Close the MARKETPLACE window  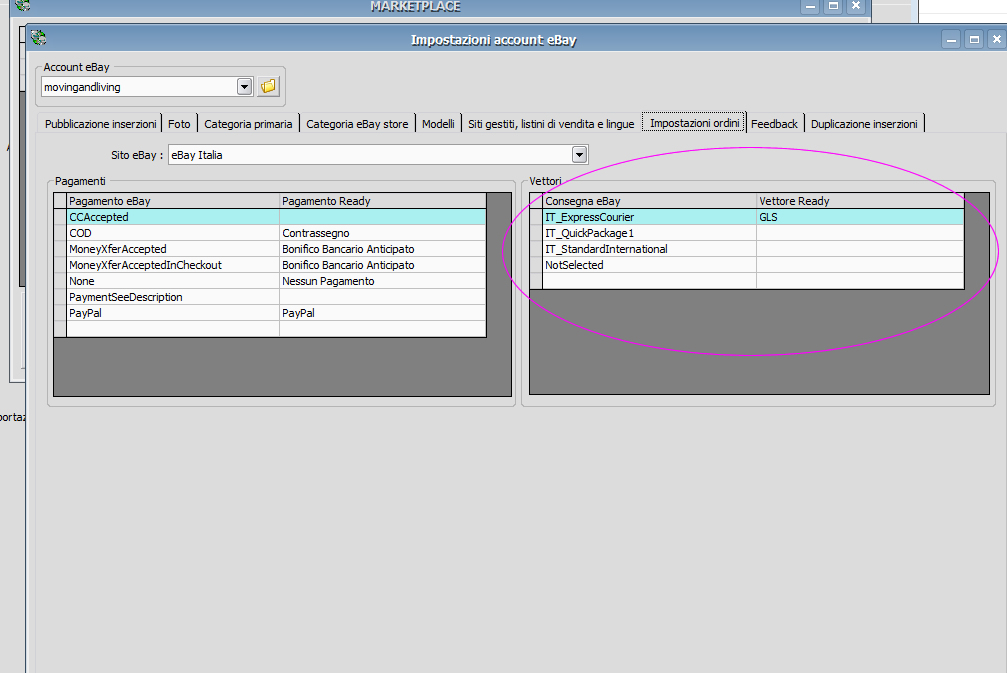[855, 6]
